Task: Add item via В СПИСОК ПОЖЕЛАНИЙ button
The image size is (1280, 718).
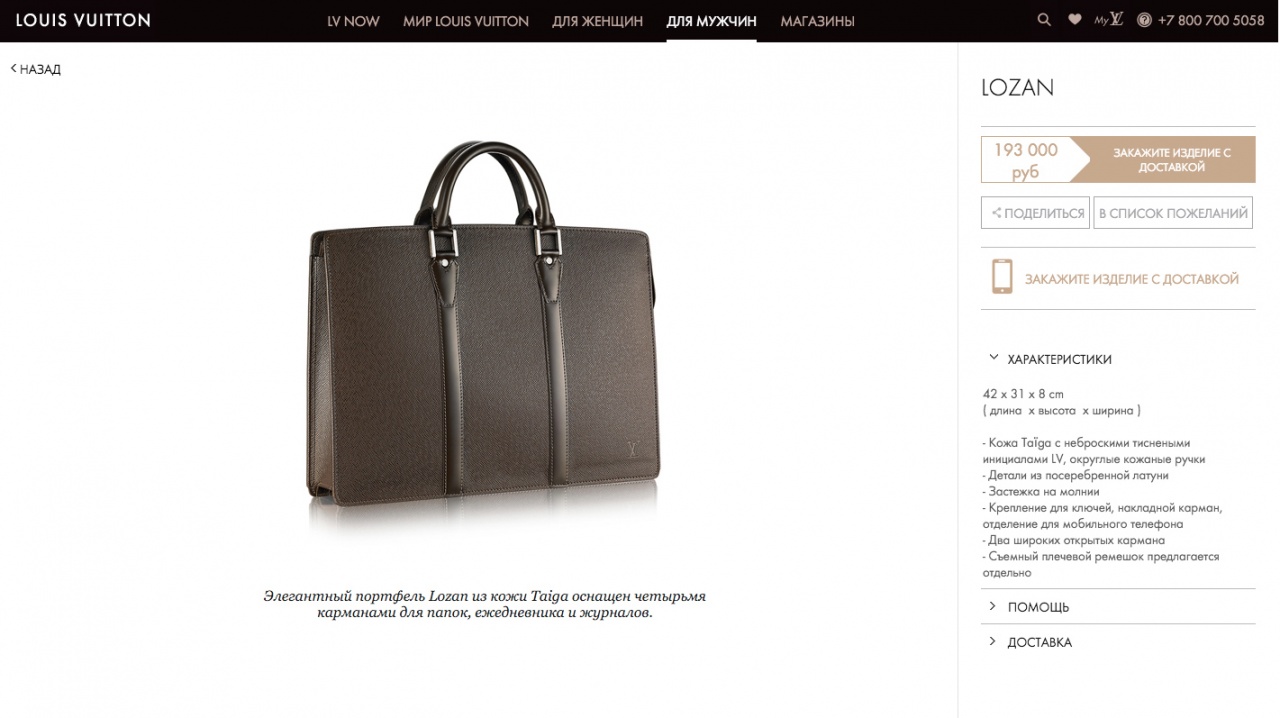Action: (x=1173, y=213)
